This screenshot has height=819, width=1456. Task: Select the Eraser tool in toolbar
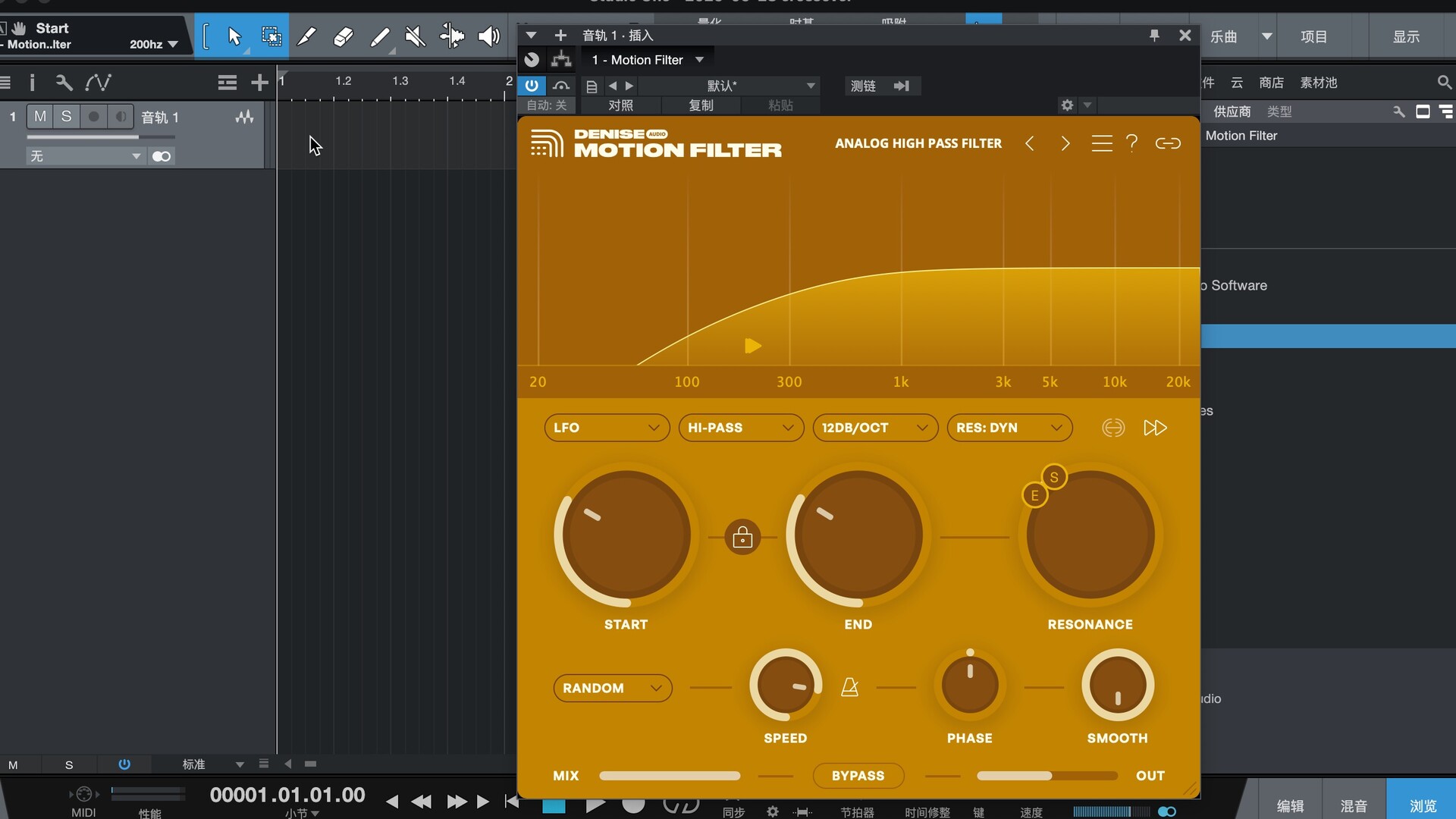pos(343,36)
